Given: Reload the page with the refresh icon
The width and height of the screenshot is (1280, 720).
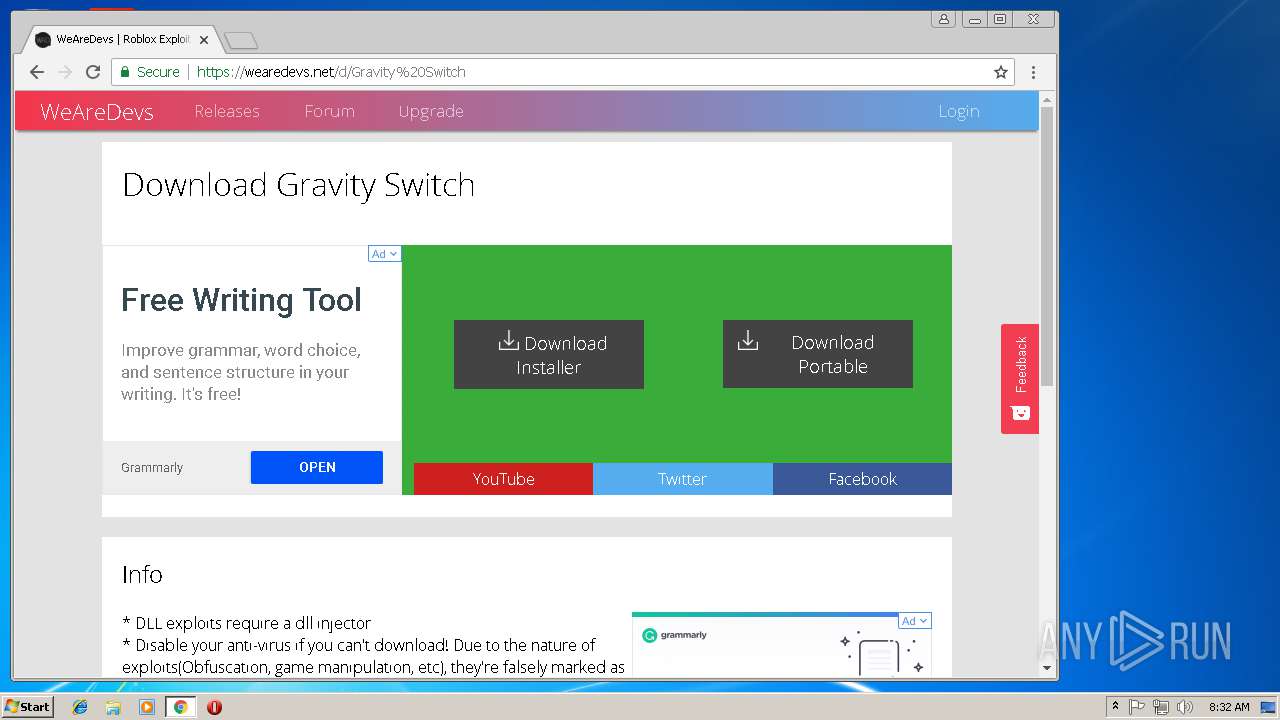Looking at the screenshot, I should click(93, 72).
